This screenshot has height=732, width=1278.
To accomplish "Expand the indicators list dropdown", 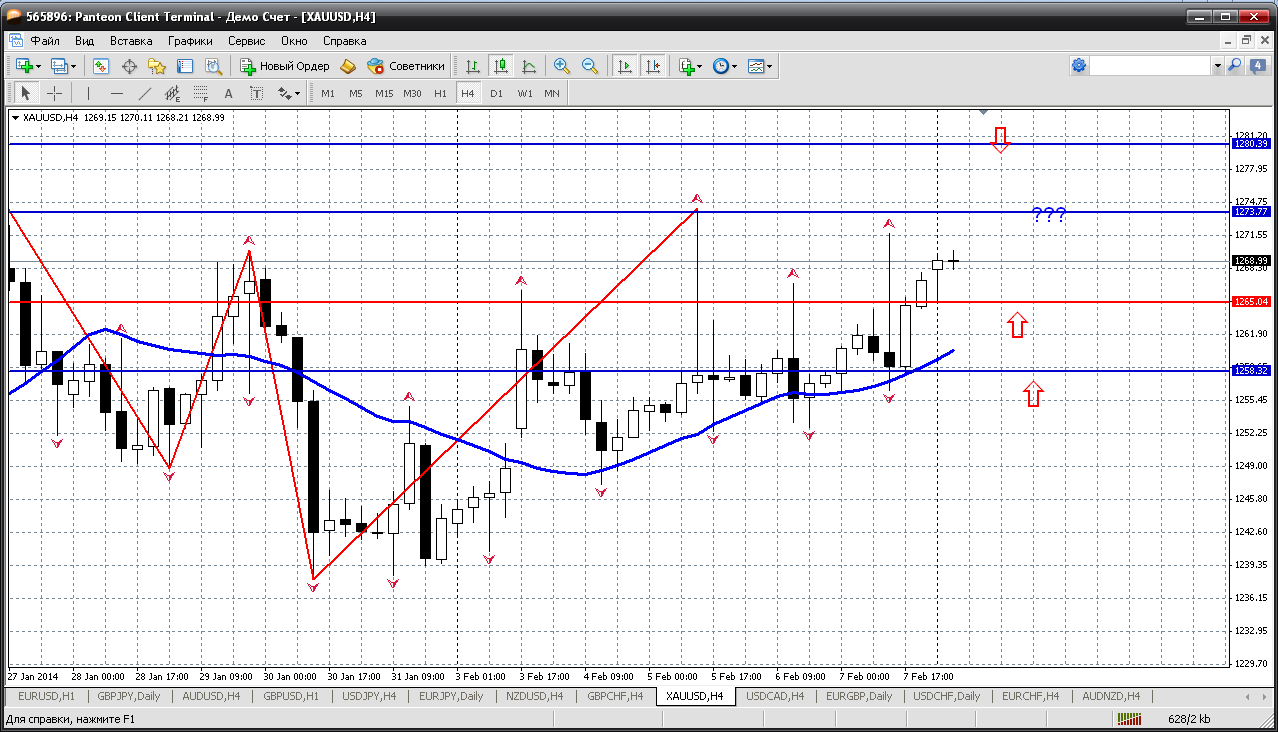I will coord(690,66).
